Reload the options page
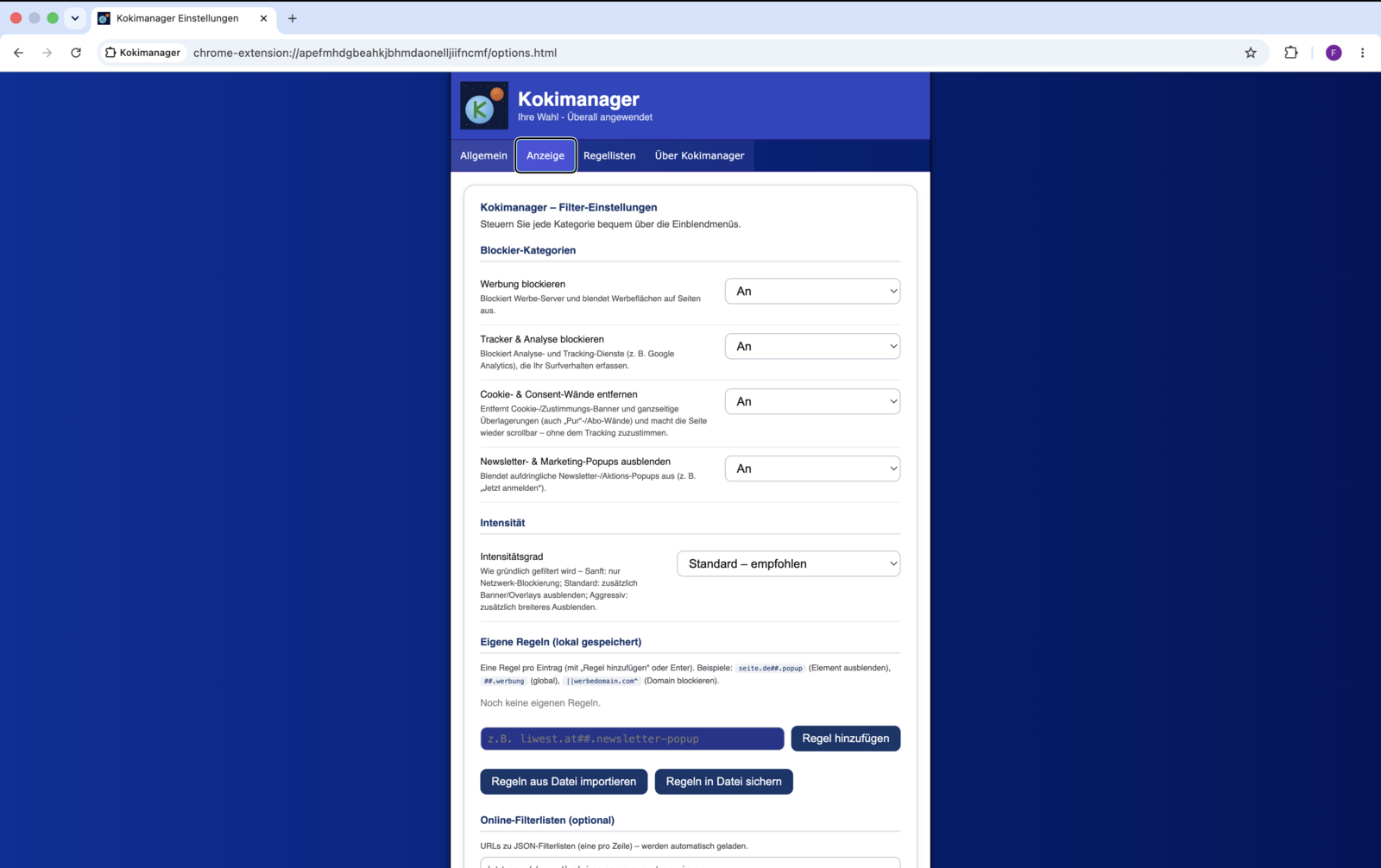This screenshot has width=1381, height=868. (x=76, y=53)
